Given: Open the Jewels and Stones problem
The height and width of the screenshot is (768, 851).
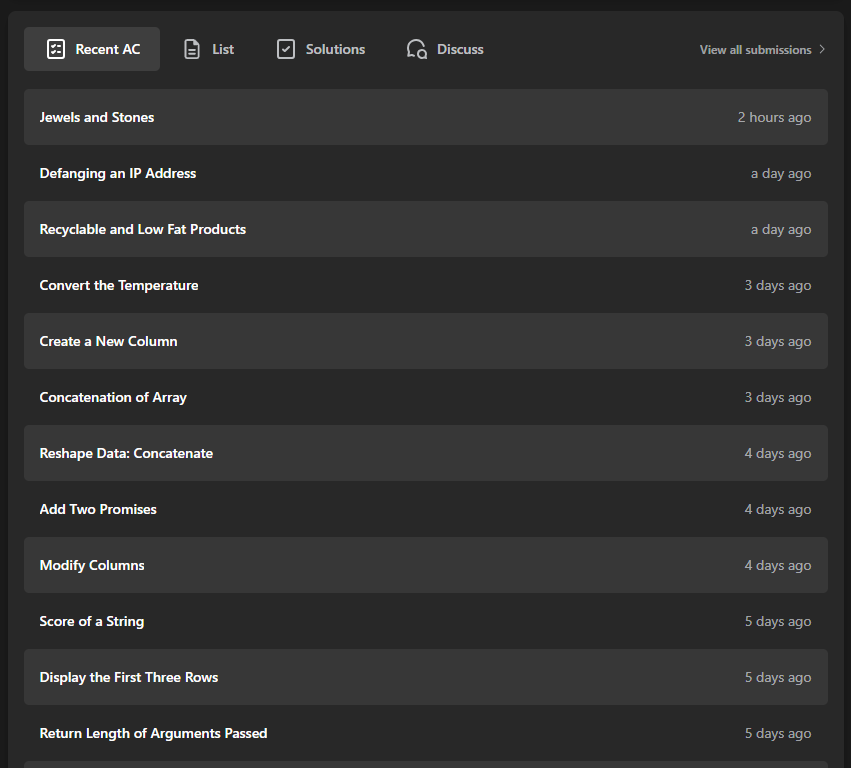Looking at the screenshot, I should click(97, 117).
